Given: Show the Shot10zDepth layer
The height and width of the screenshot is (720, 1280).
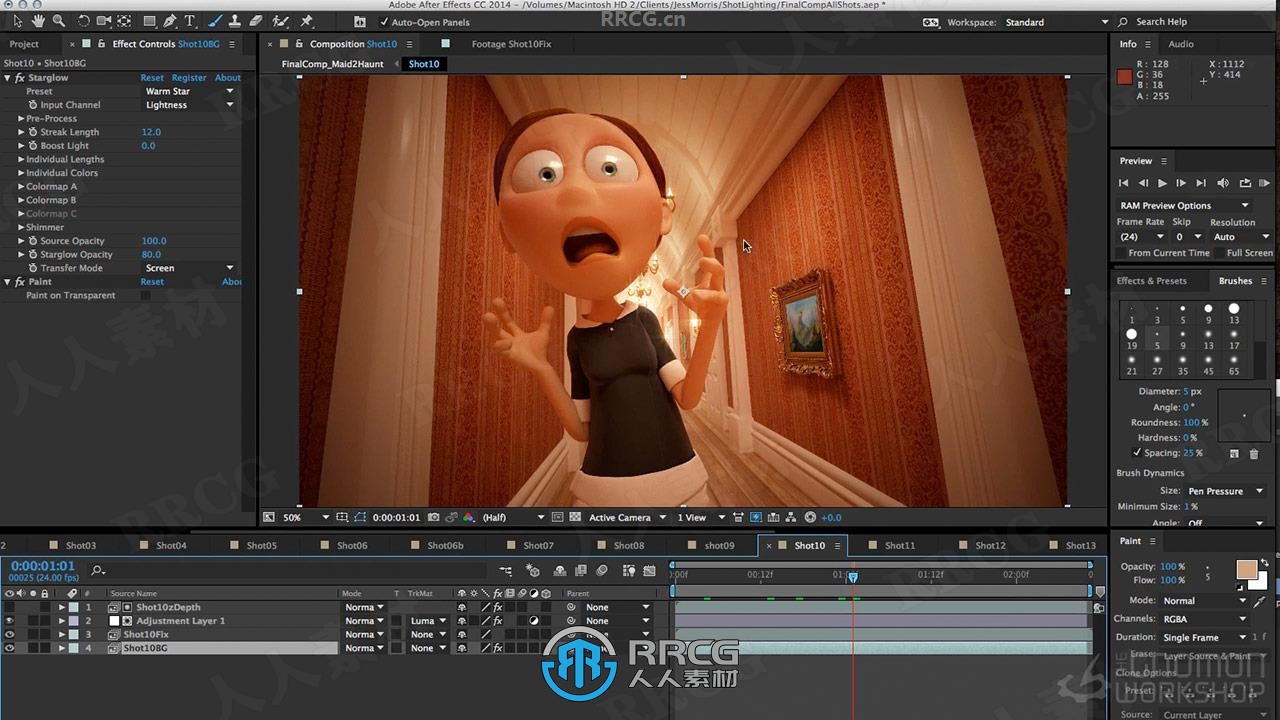Looking at the screenshot, I should (9, 607).
